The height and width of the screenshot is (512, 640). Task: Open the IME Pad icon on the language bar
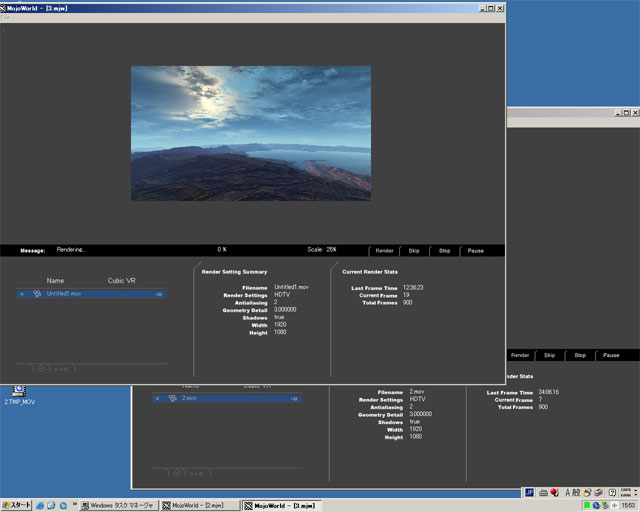pos(587,493)
